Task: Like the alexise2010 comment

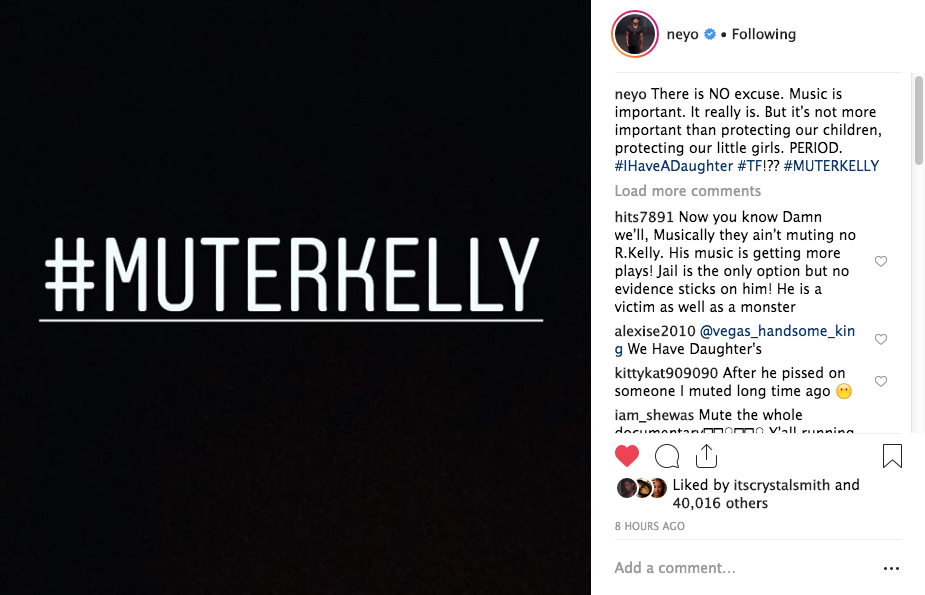Action: point(881,340)
